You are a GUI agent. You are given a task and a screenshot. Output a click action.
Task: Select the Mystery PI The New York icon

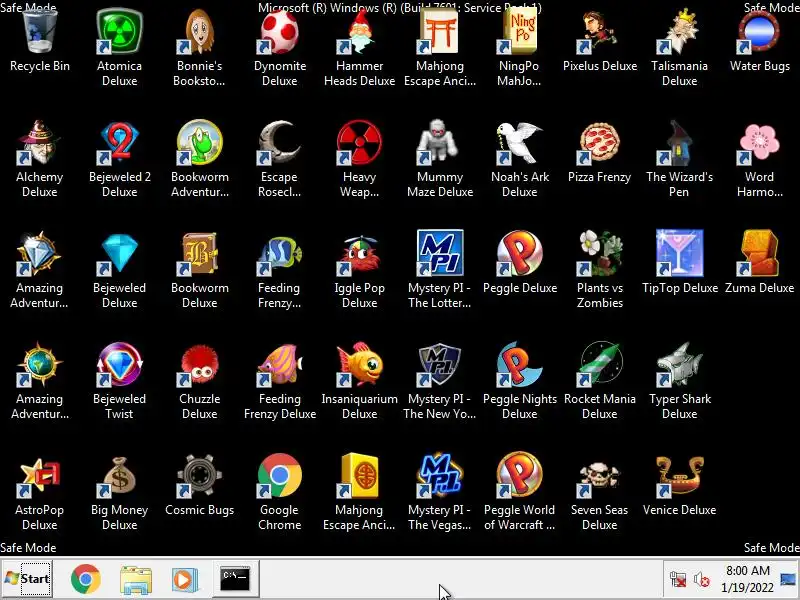coord(439,365)
